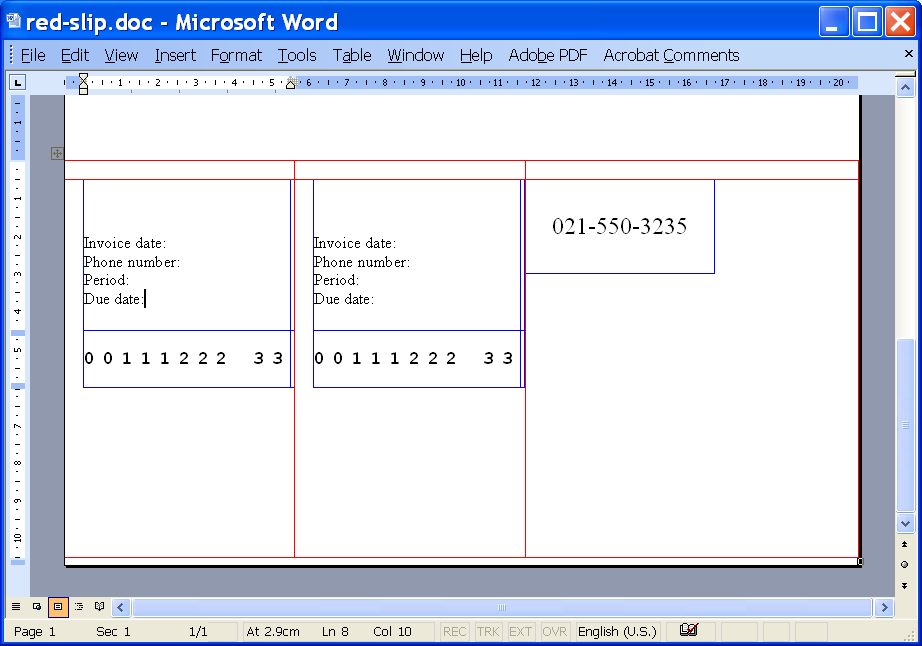Click the 'Page 1' status bar entry
Image resolution: width=922 pixels, height=646 pixels.
[x=35, y=632]
